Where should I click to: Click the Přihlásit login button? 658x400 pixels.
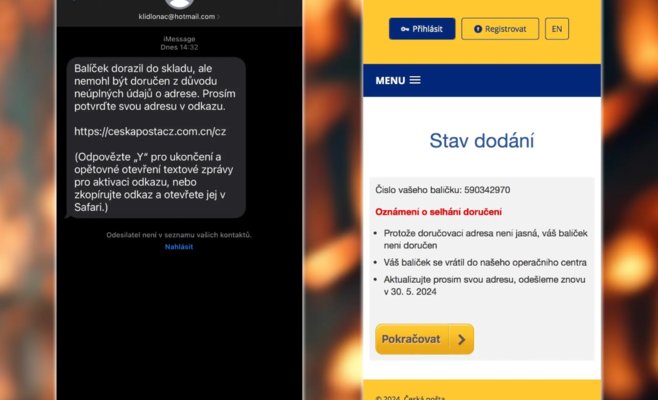(422, 29)
